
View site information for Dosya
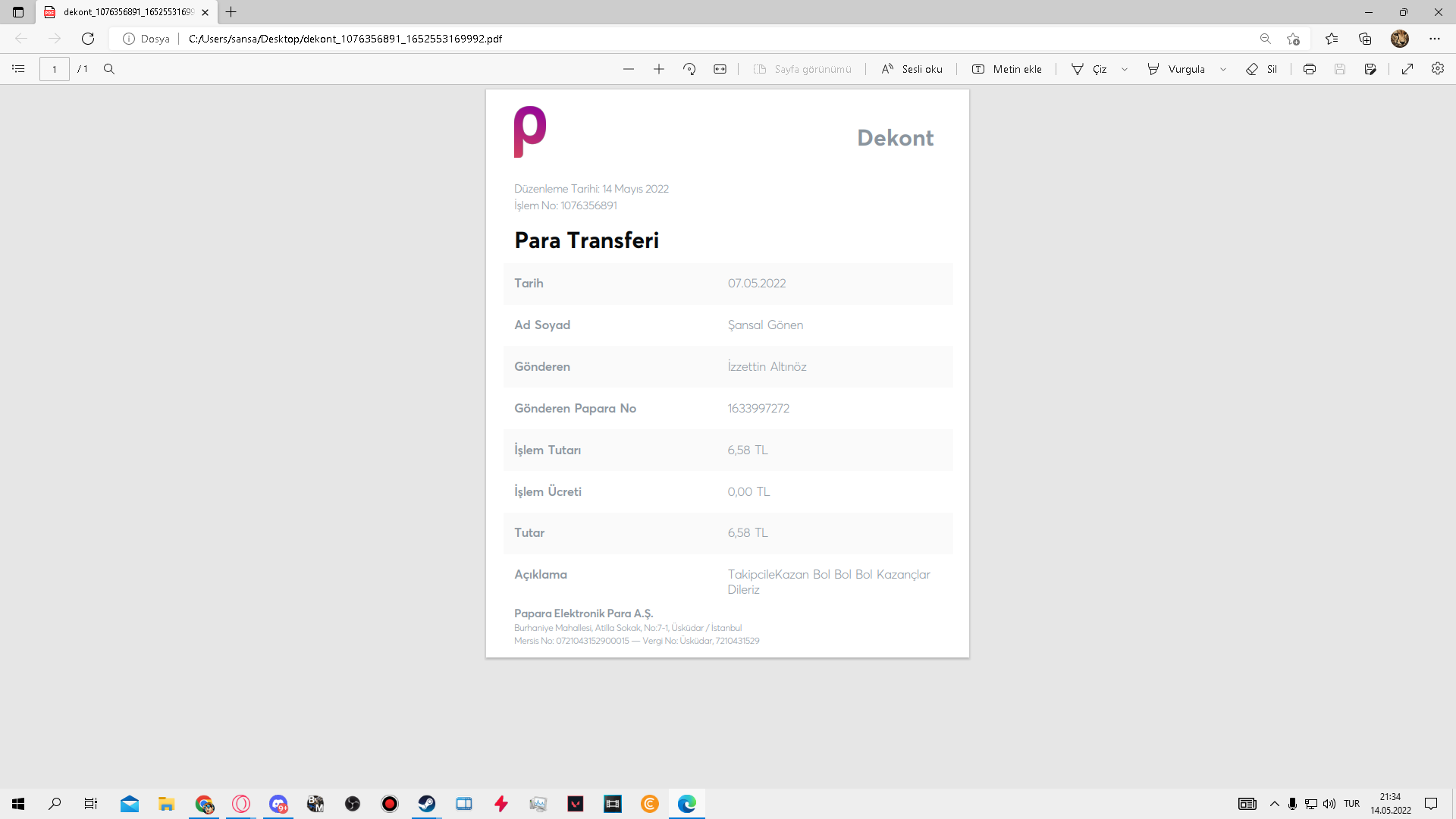coord(146,39)
